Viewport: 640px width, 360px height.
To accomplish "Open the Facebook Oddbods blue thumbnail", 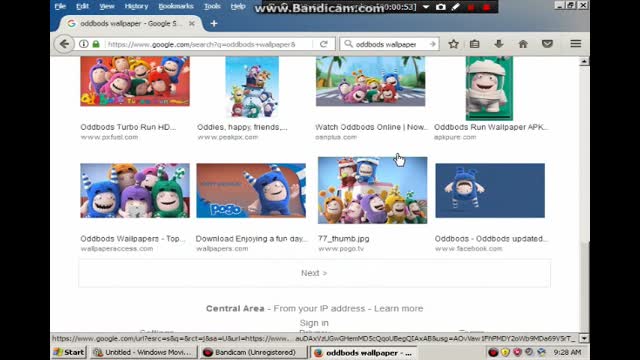I will click(490, 191).
